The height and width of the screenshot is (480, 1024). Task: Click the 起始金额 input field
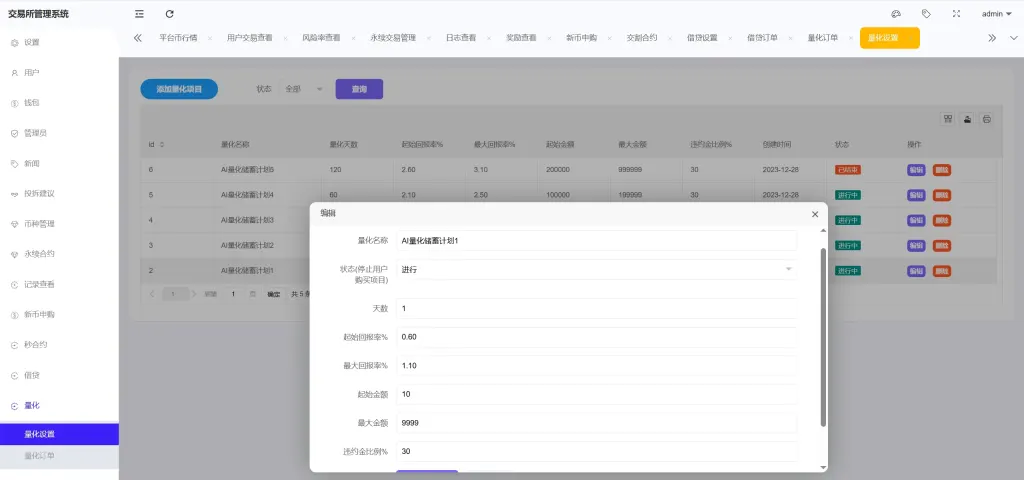(x=596, y=394)
